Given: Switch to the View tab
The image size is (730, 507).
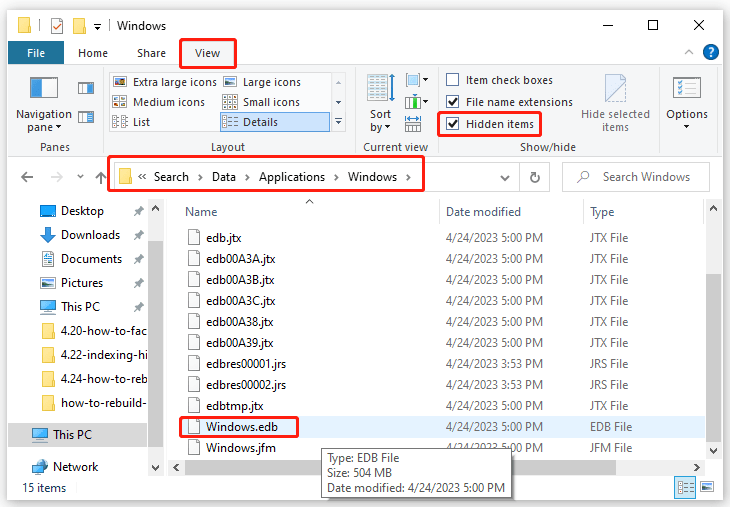Looking at the screenshot, I should pyautogui.click(x=207, y=53).
